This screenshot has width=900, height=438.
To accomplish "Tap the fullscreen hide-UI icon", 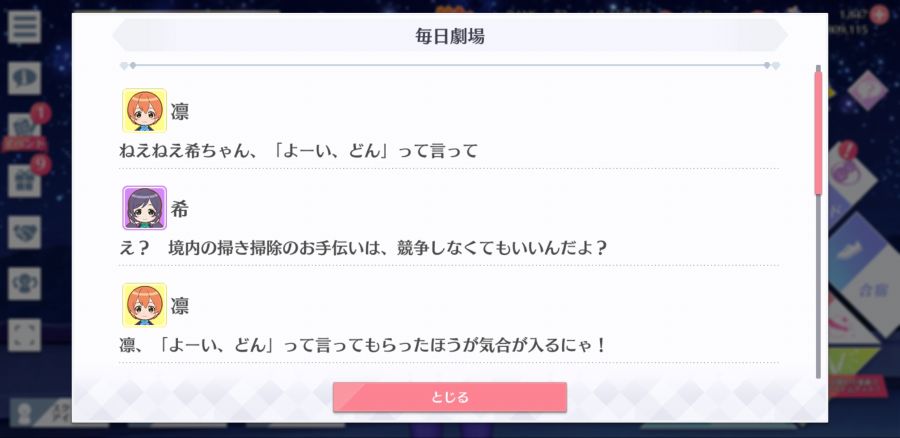I will (x=24, y=335).
